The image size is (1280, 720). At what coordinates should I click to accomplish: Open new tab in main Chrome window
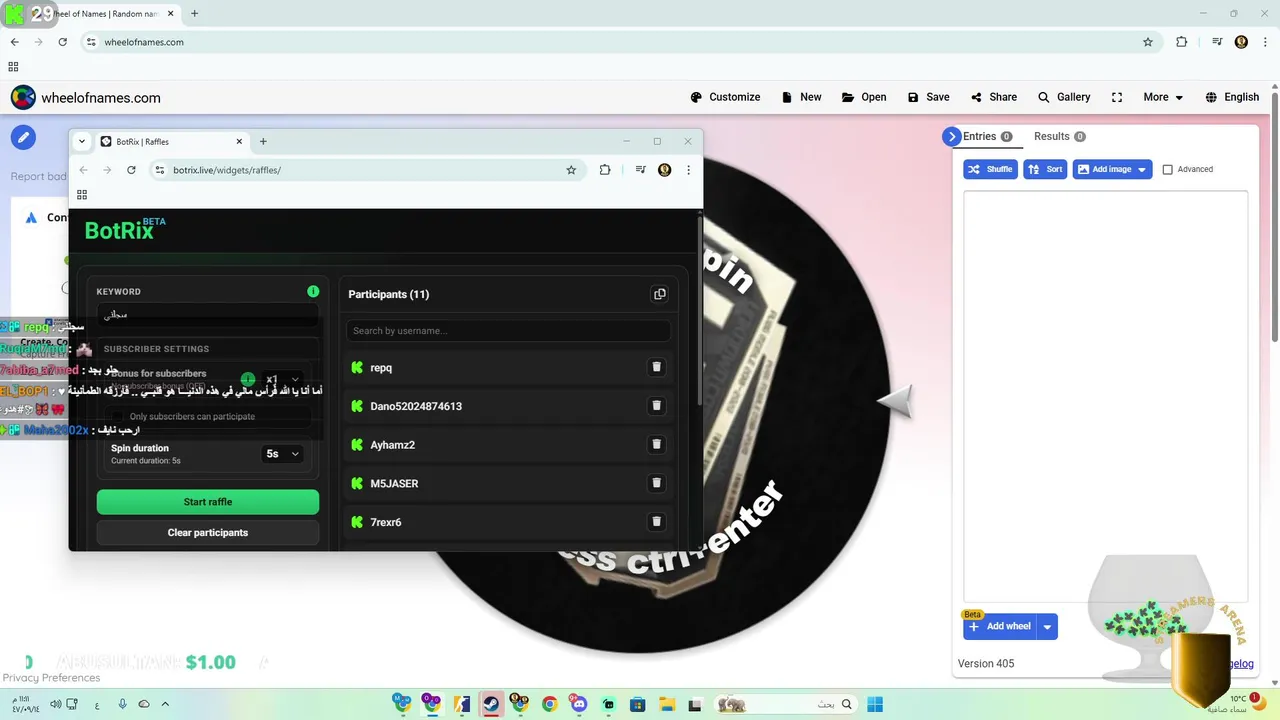(x=194, y=13)
